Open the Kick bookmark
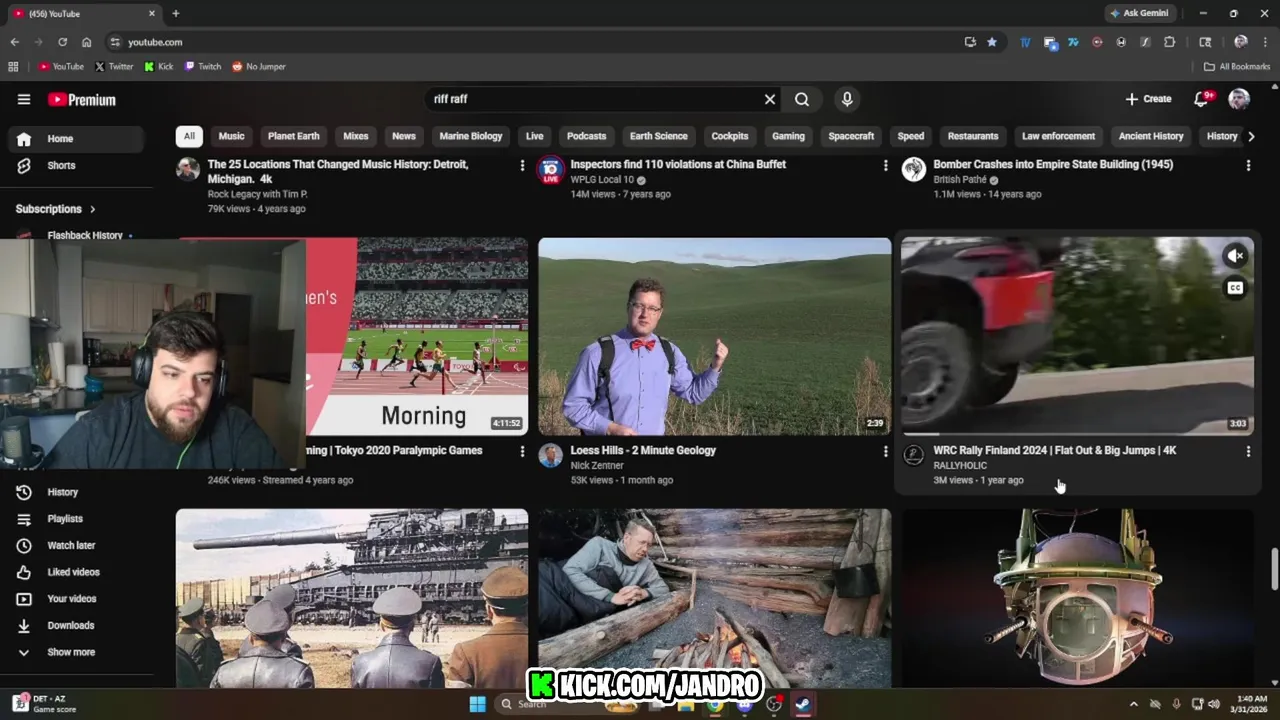 click(x=159, y=67)
